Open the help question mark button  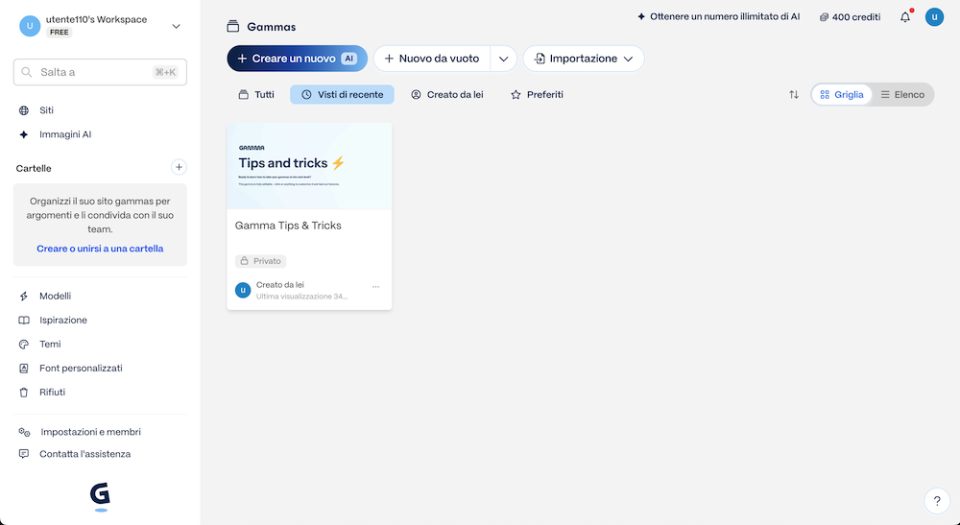point(936,501)
